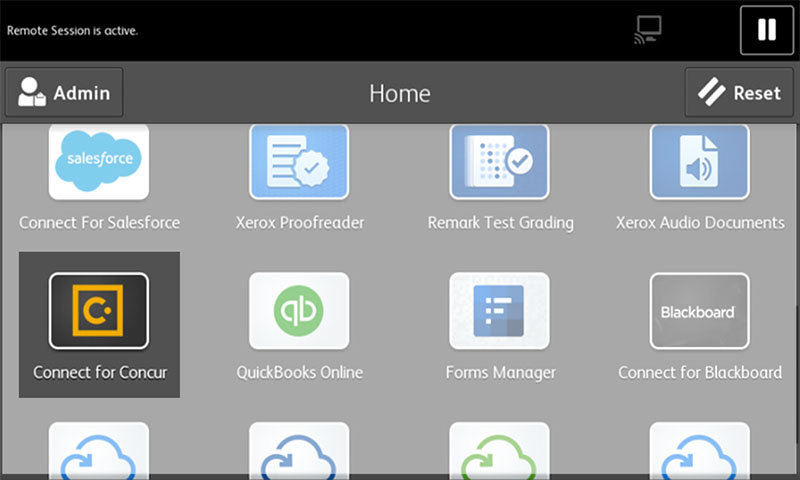Open the Connect for Blackboard app icon
Screen dimensions: 800x480
(x=699, y=311)
